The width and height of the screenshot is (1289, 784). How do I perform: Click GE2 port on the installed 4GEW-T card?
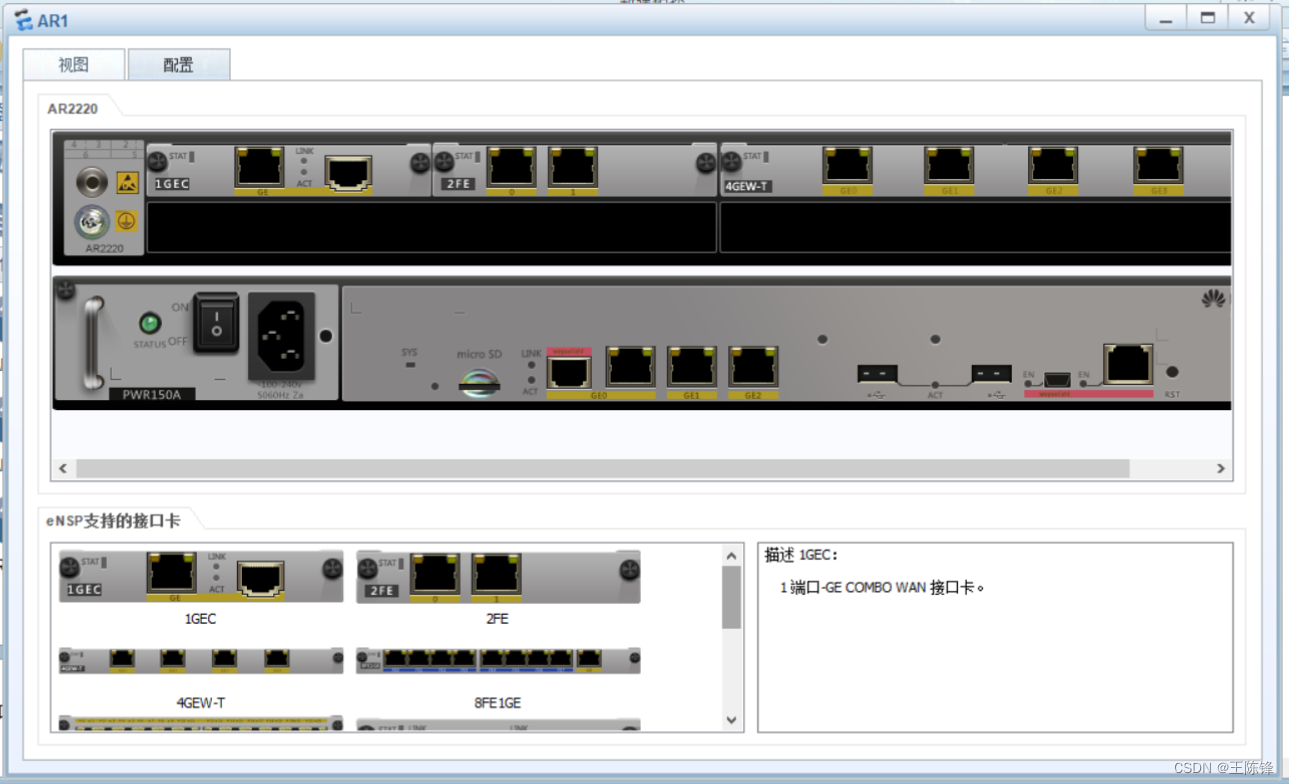[x=1053, y=165]
